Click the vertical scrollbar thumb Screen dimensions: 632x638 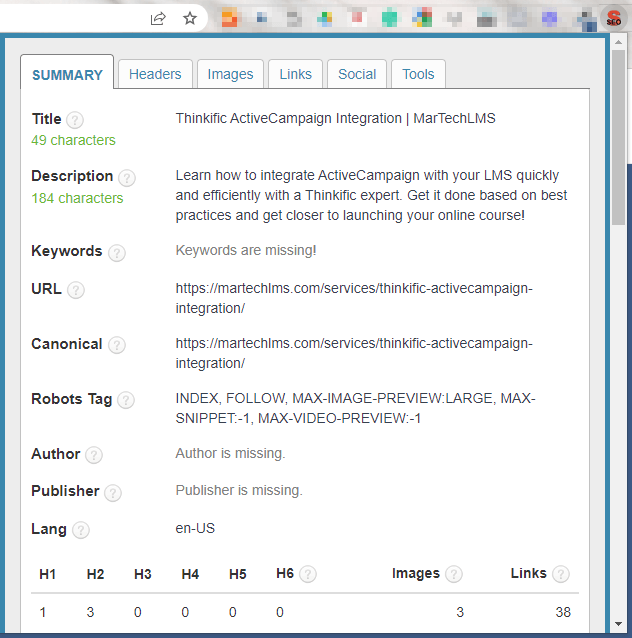(x=618, y=137)
